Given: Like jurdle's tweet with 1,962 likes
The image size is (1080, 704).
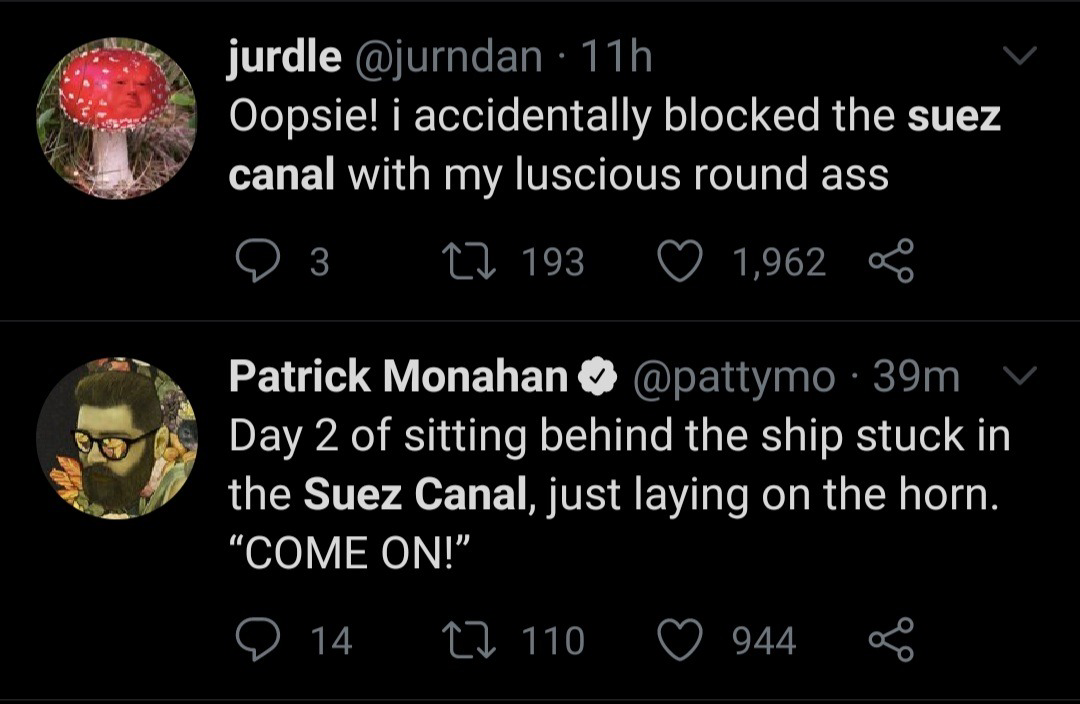Looking at the screenshot, I should tap(681, 261).
